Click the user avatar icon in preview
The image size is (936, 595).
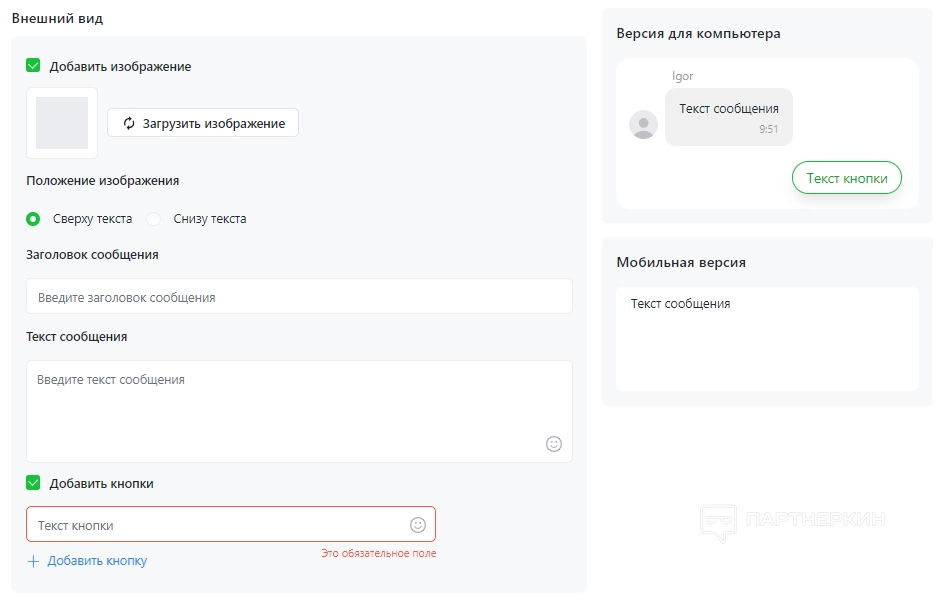tap(643, 125)
